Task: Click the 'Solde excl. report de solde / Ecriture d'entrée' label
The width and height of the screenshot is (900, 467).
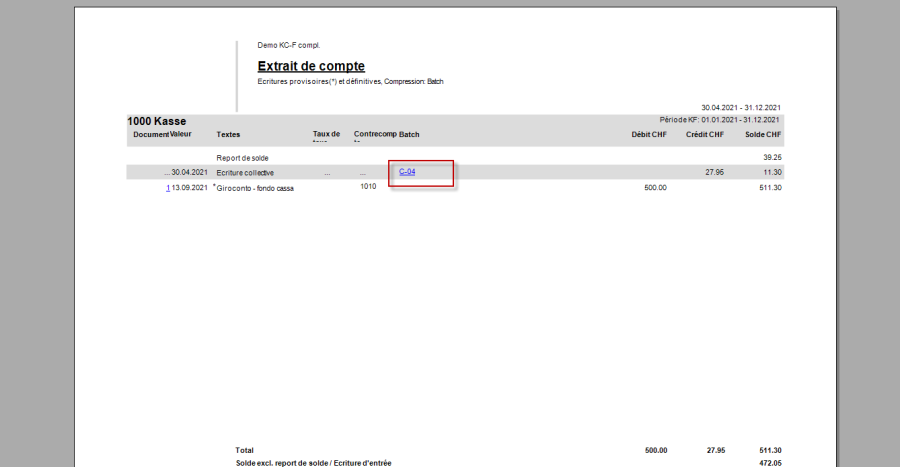Action: (x=313, y=463)
